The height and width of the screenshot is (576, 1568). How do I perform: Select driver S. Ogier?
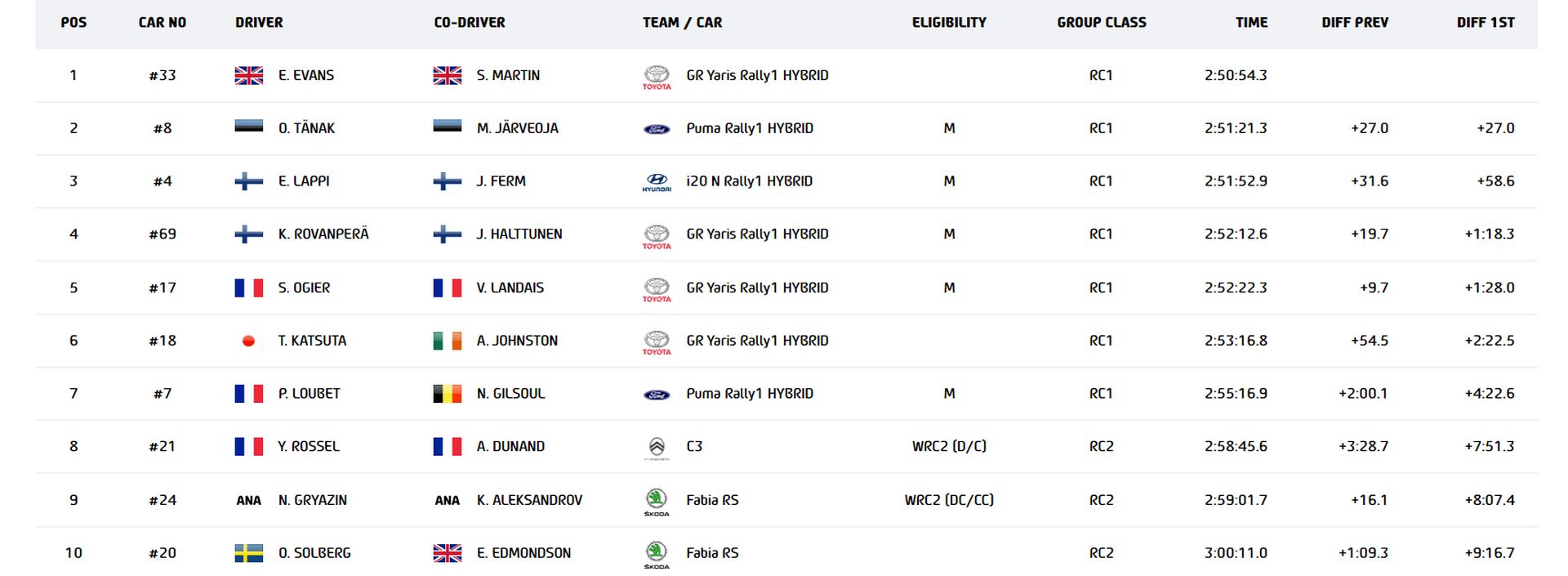click(x=304, y=288)
